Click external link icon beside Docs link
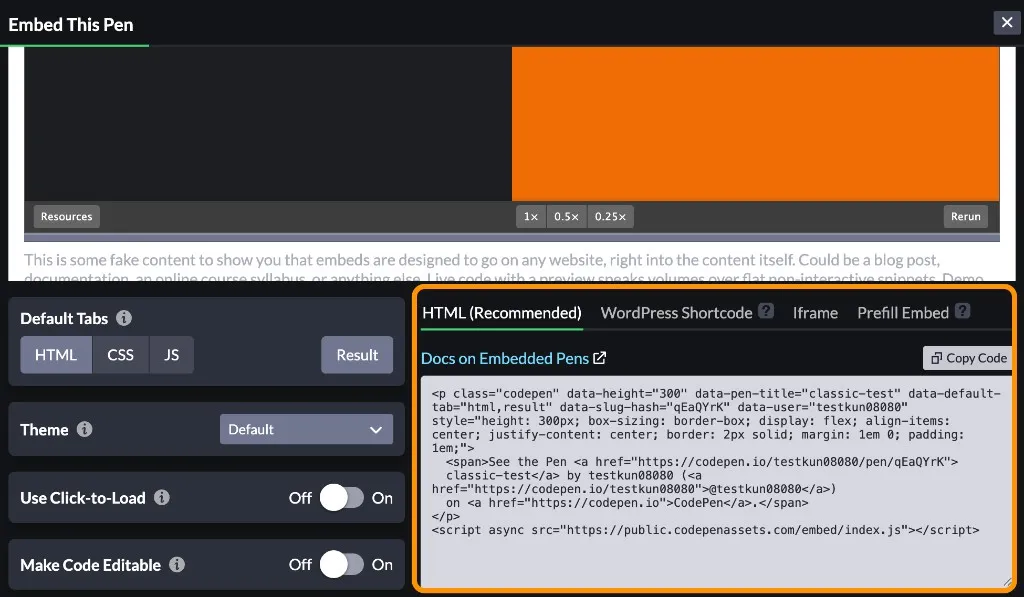Viewport: 1024px width, 597px height. 600,358
